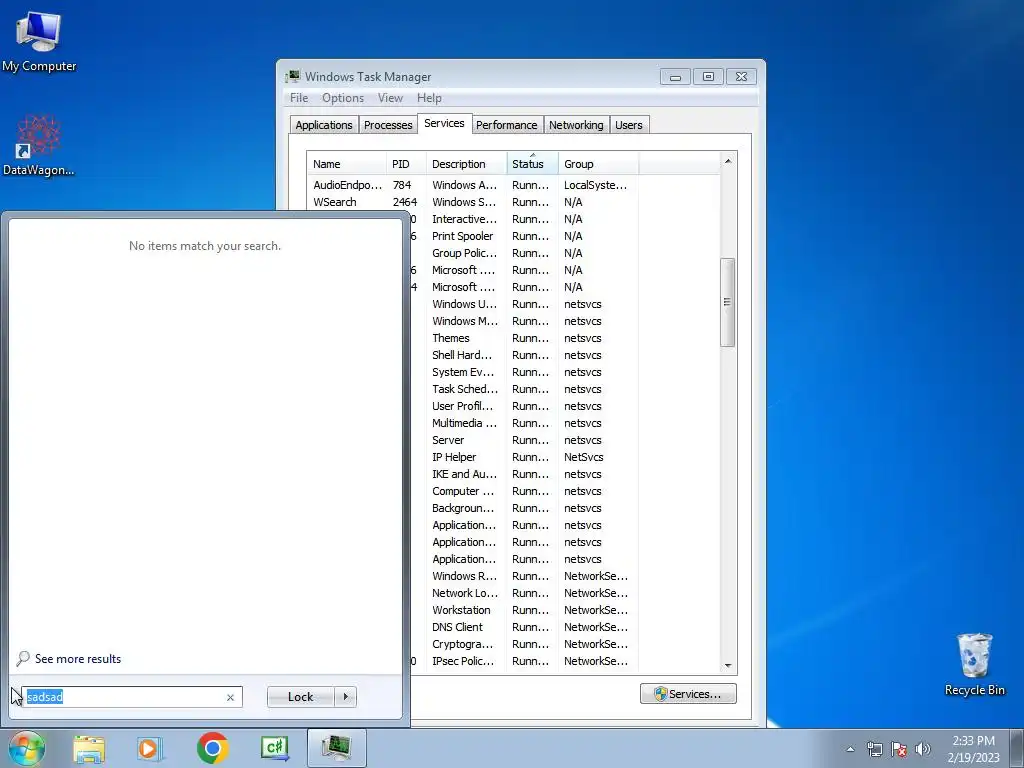This screenshot has width=1024, height=768.
Task: Open the Help menu
Action: (429, 98)
